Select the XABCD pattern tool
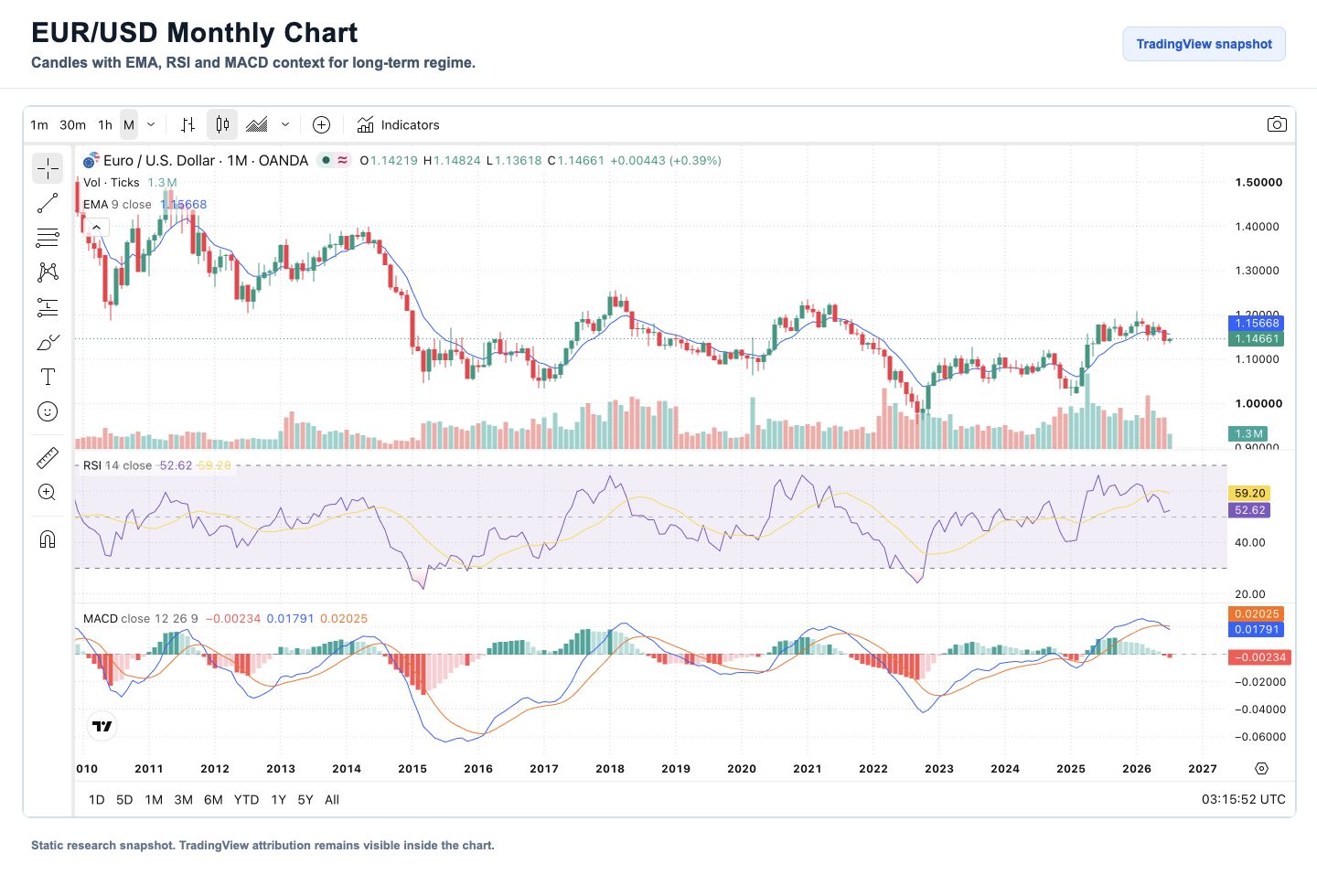The image size is (1317, 896). point(48,272)
